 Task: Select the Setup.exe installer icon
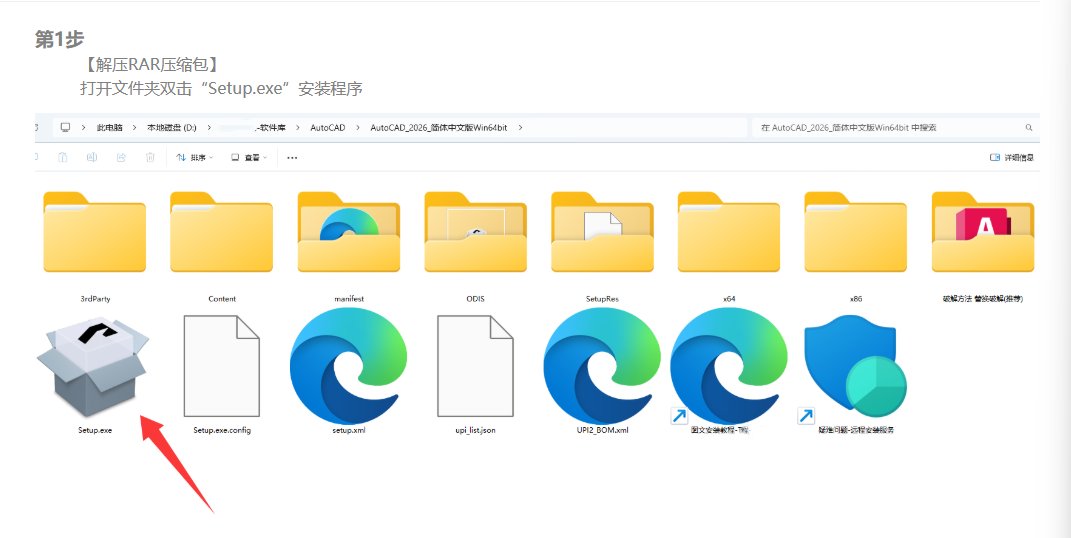pos(92,366)
